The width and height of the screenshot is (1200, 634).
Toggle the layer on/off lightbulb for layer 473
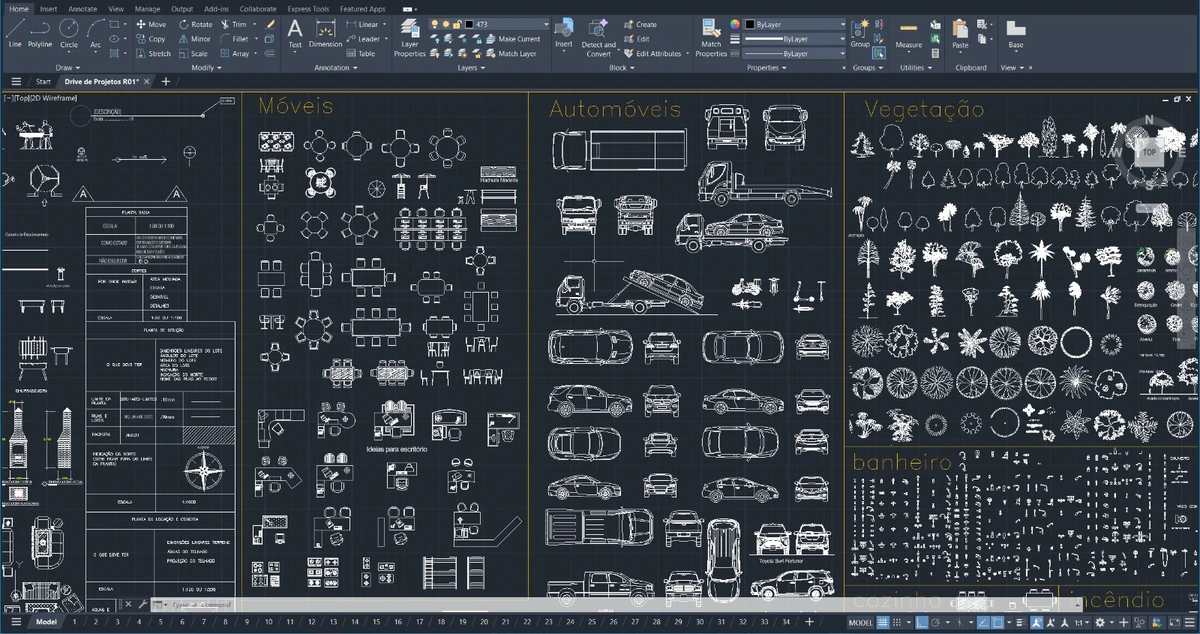coord(436,24)
